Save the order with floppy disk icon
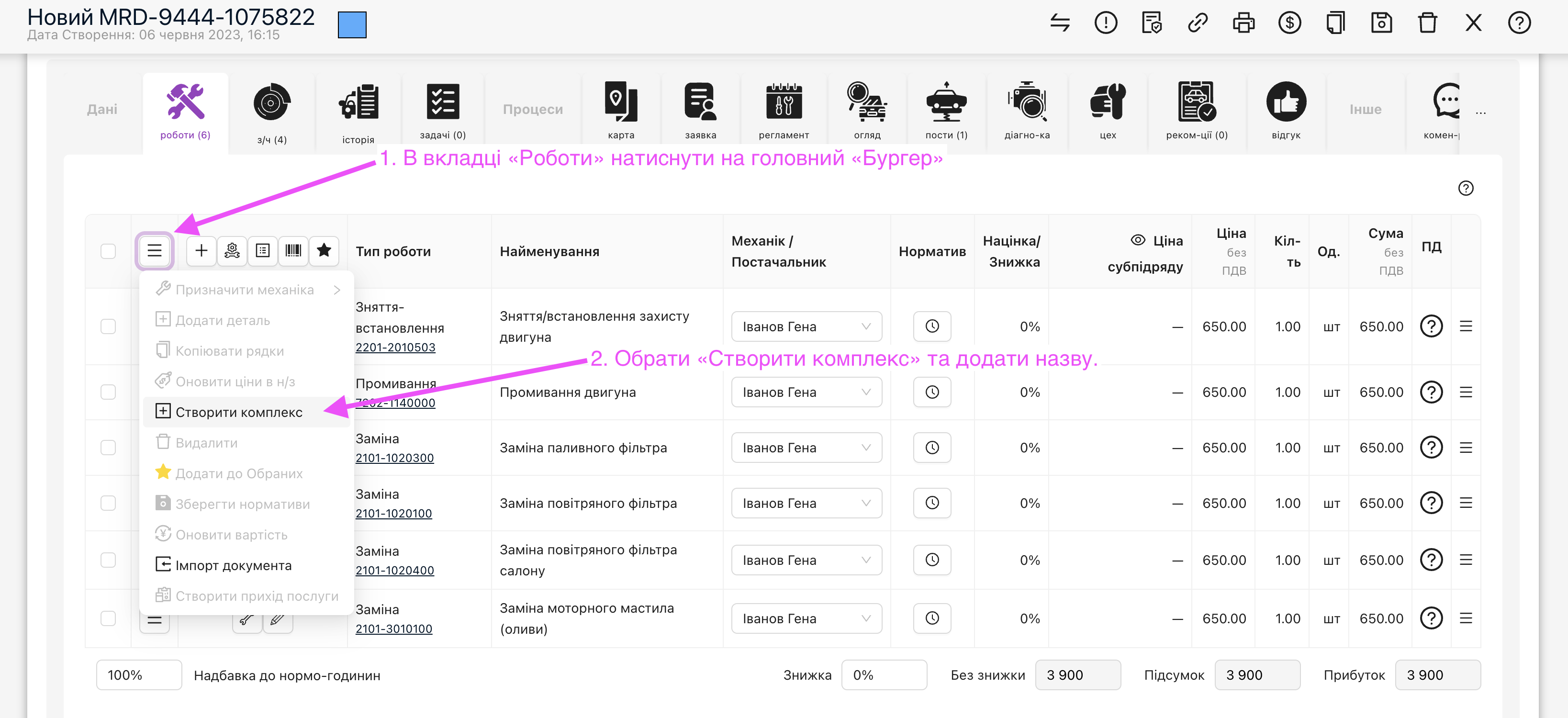 (x=1381, y=23)
